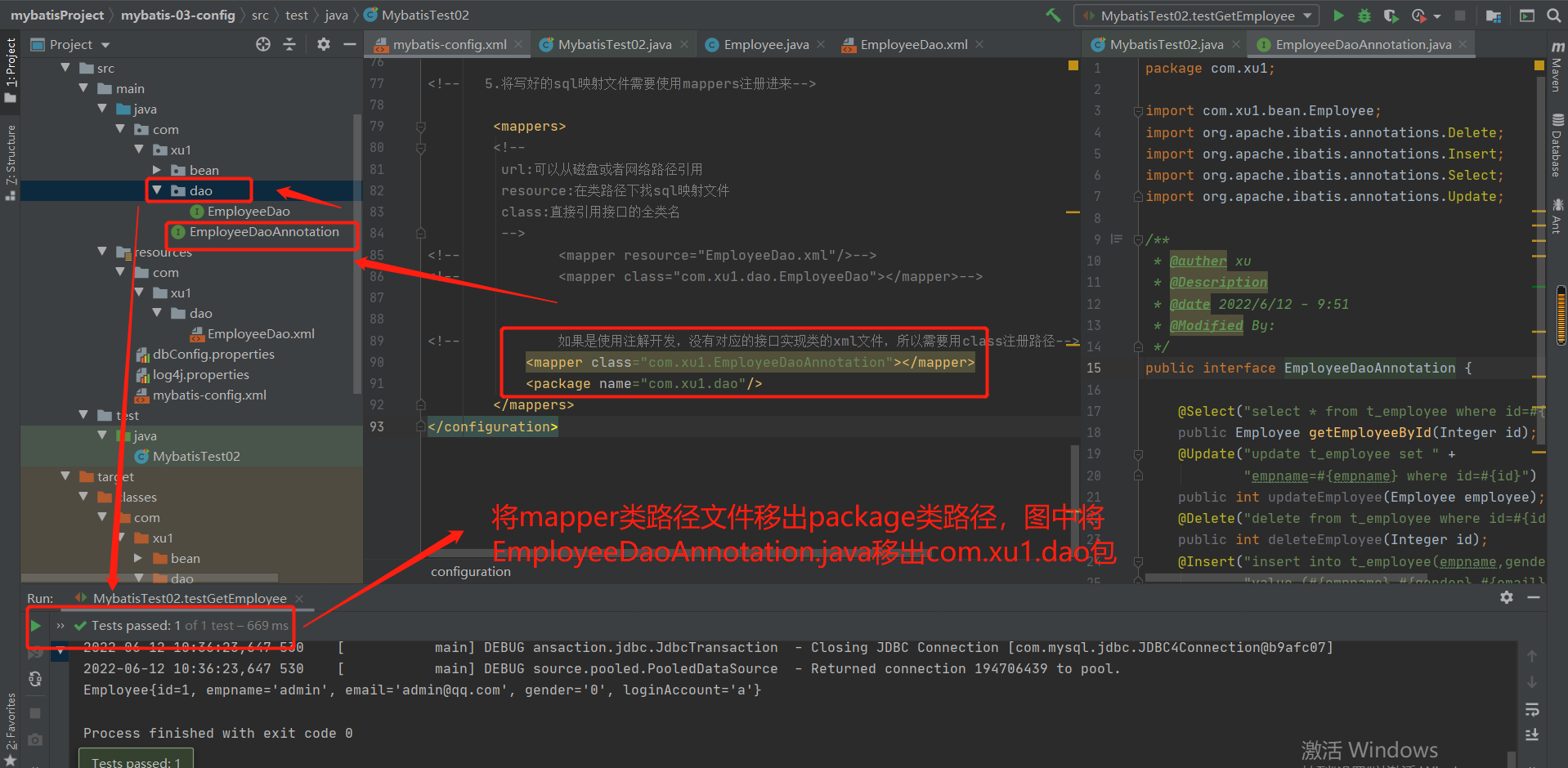Click the soft-wrap icon in console
Image resolution: width=1568 pixels, height=768 pixels.
tap(1532, 709)
